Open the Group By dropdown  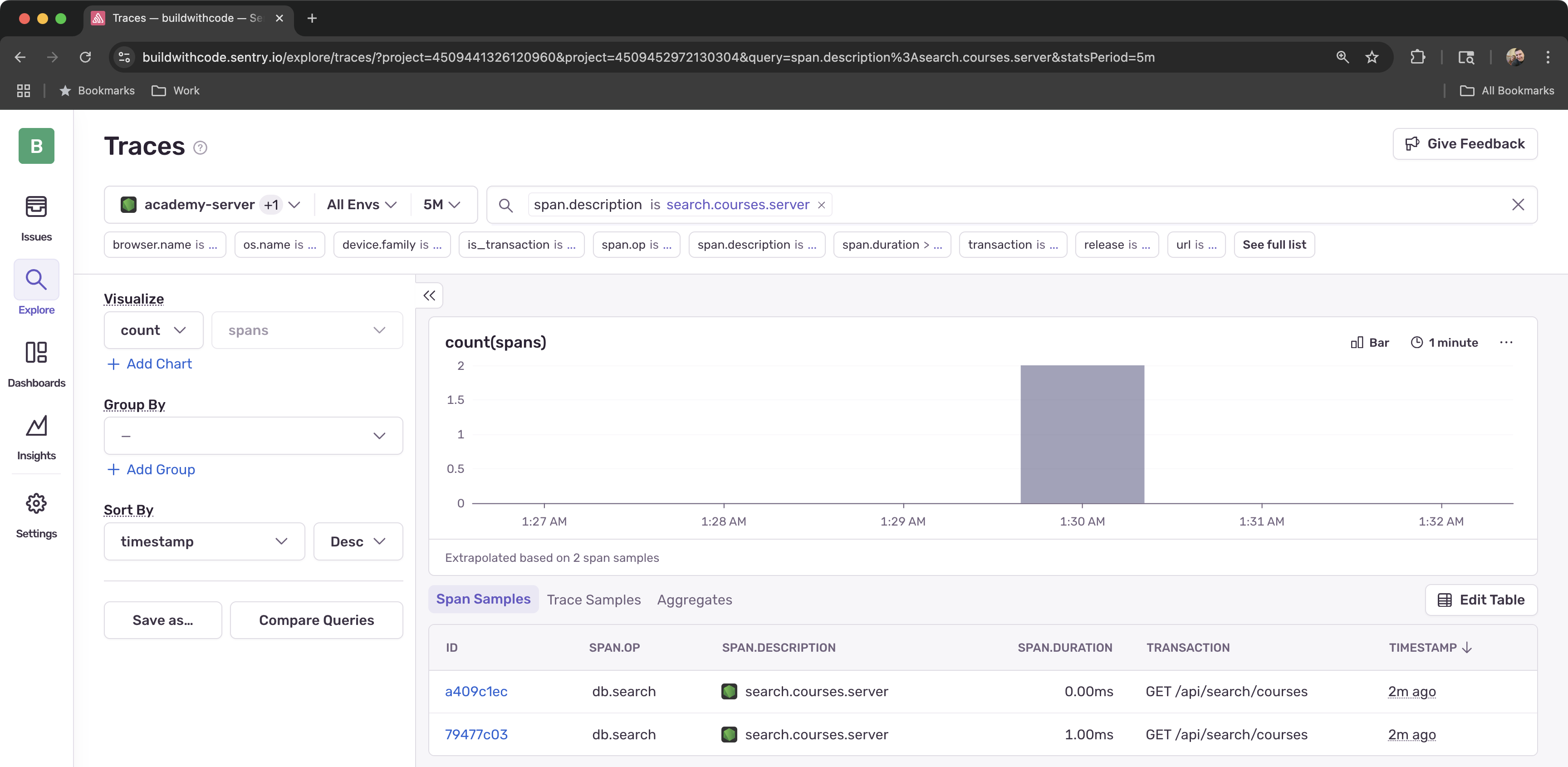click(x=253, y=435)
